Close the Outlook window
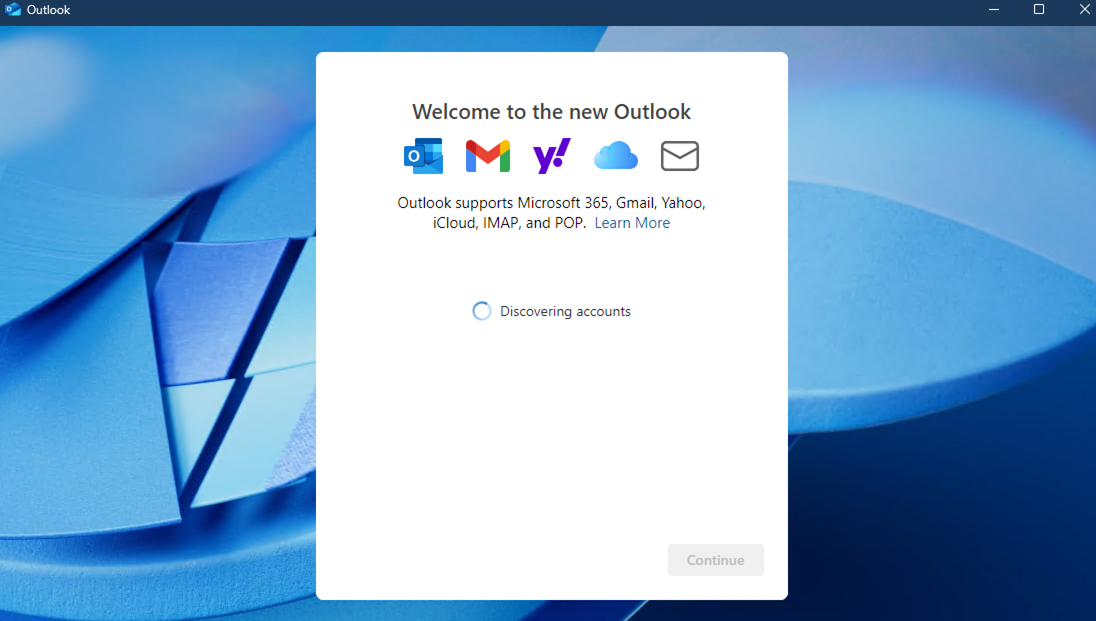The image size is (1096, 621). (x=1084, y=10)
